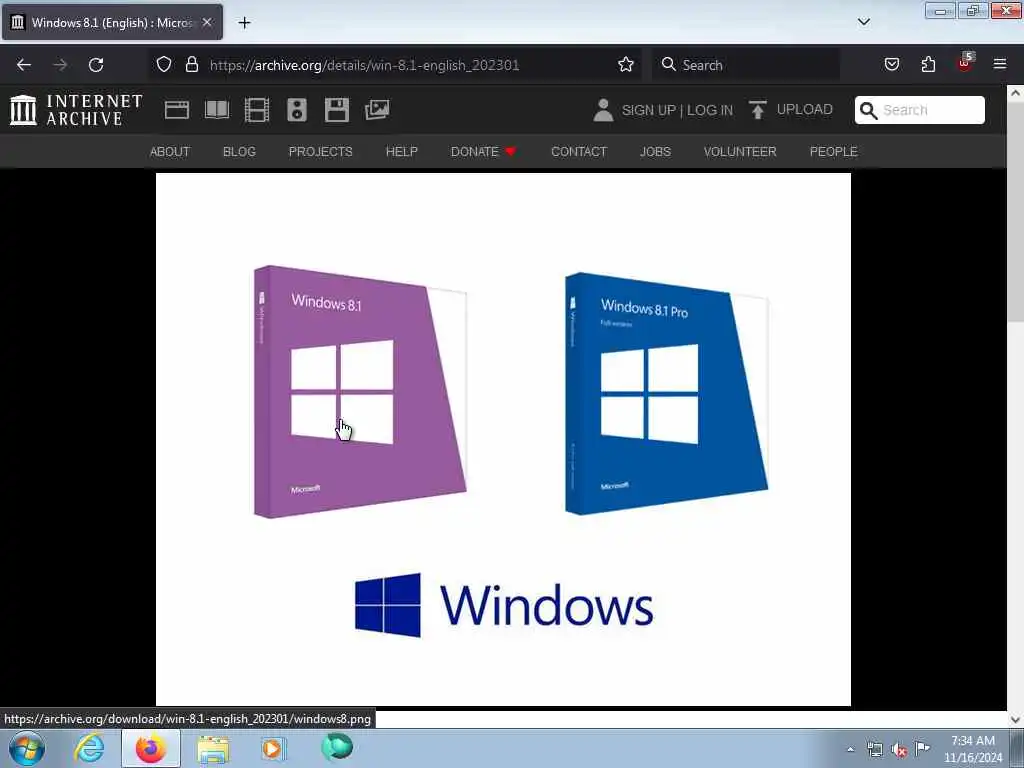Click the Firefox forward arrow button
This screenshot has width=1024, height=768.
point(60,65)
